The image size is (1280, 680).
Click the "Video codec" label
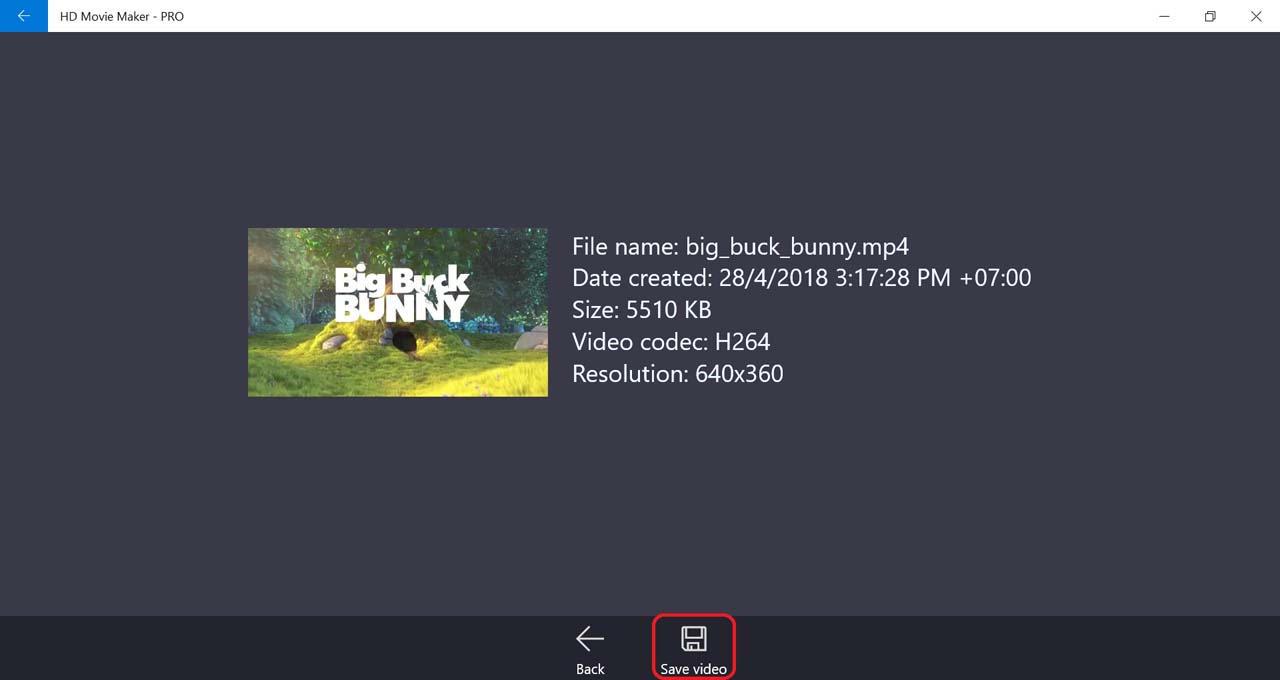(x=640, y=342)
